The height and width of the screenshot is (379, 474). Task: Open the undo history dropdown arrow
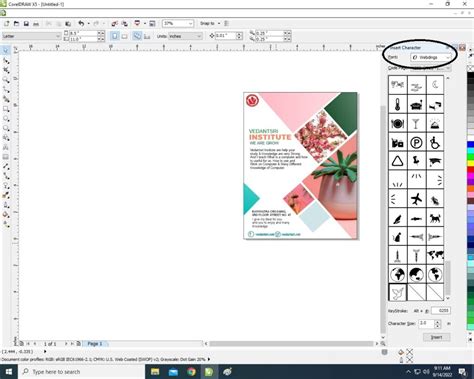coord(89,23)
